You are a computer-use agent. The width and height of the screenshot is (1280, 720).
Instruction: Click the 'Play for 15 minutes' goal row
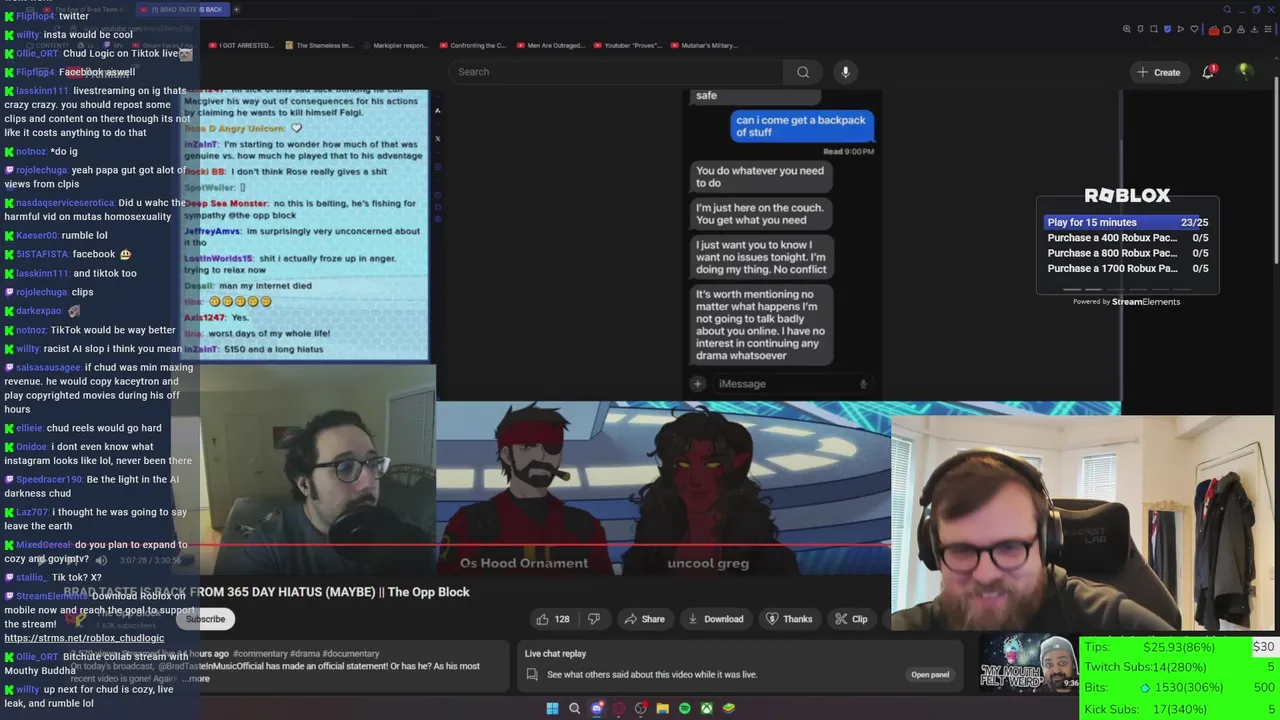tap(1127, 222)
